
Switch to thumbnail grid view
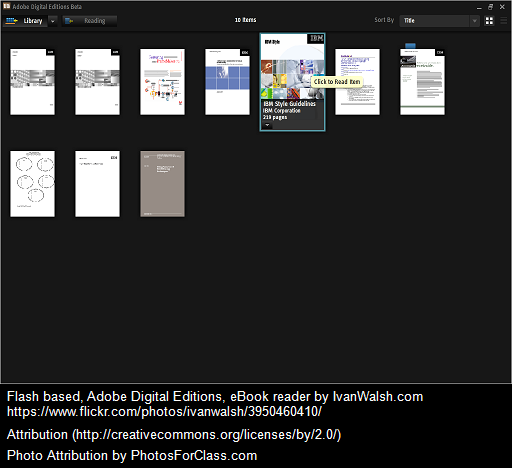(x=489, y=21)
